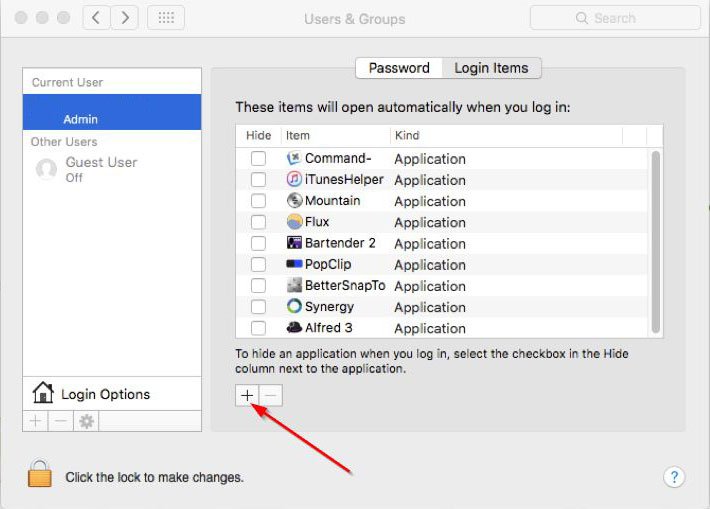Toggle Hide checkbox for Command-
The image size is (710, 509).
[258, 158]
